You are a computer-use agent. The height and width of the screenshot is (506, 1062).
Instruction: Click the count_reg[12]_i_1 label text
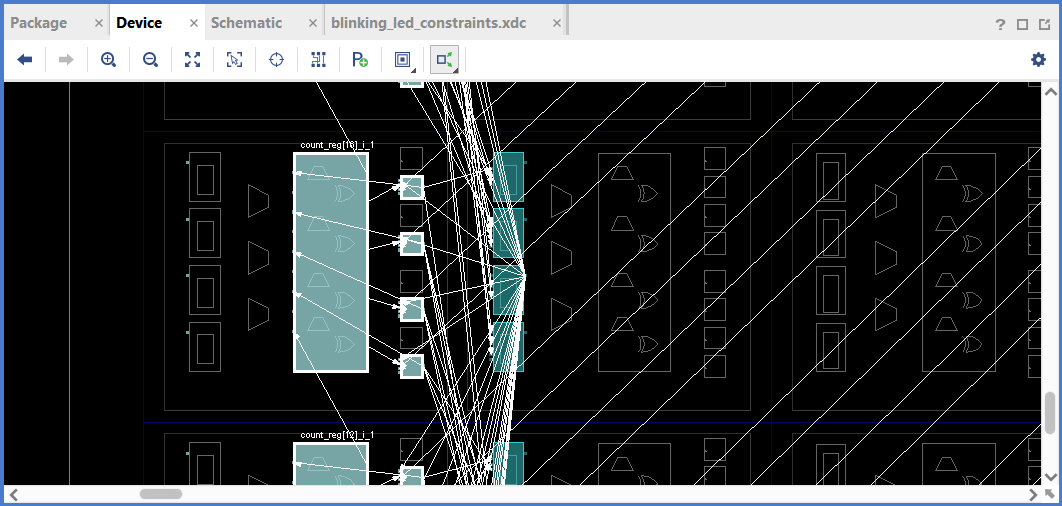pos(337,435)
